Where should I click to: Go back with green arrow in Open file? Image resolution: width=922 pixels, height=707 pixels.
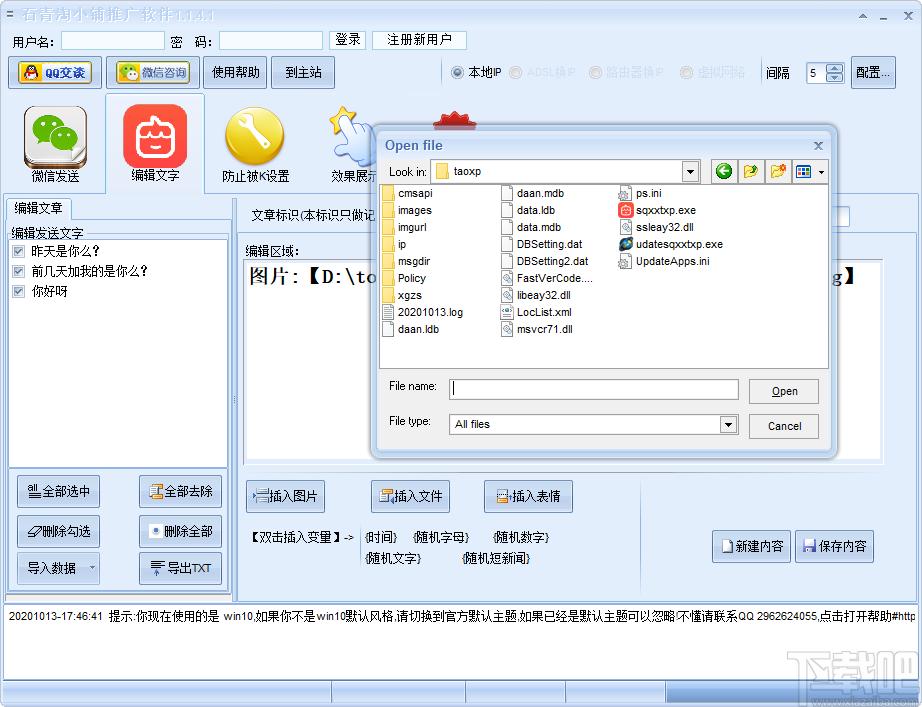[724, 171]
